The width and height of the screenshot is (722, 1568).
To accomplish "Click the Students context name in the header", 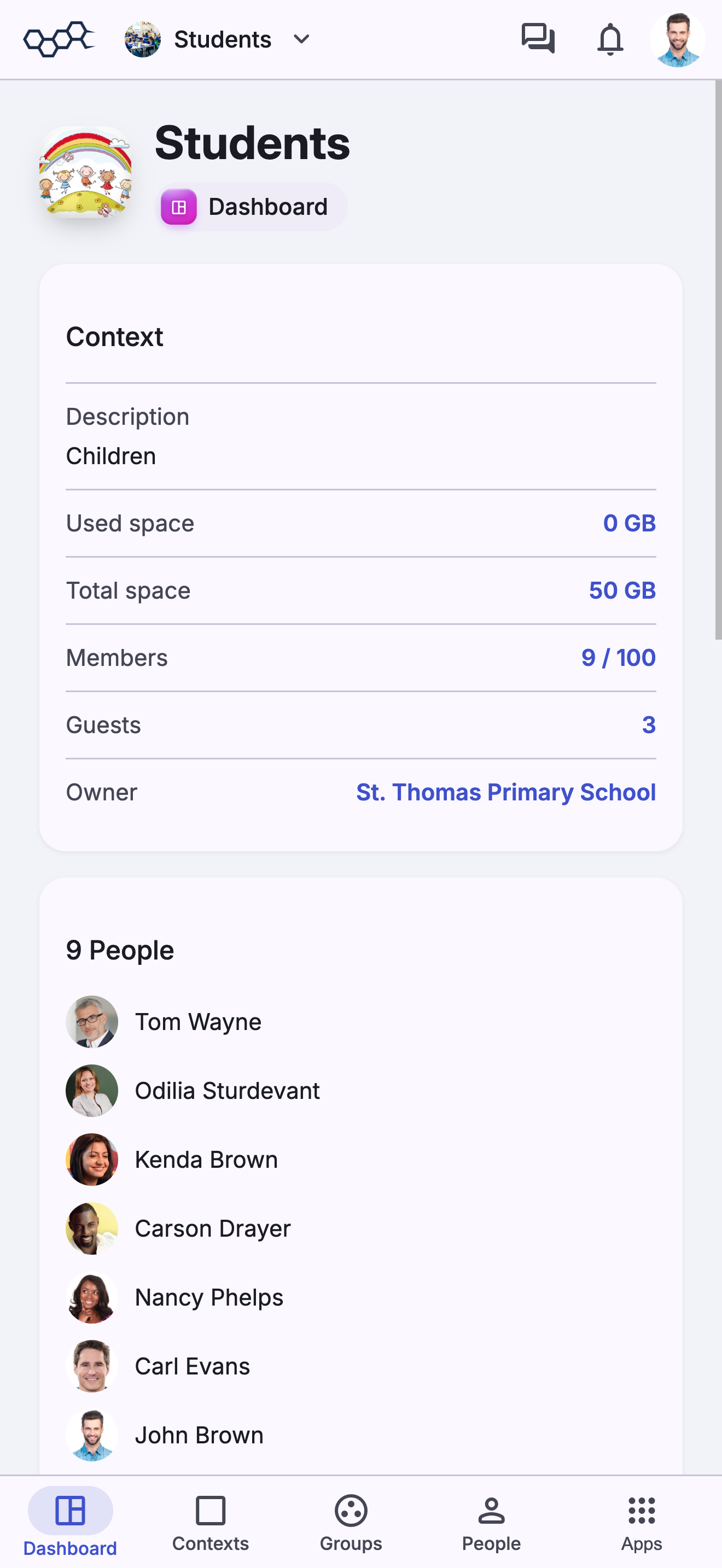I will [222, 39].
